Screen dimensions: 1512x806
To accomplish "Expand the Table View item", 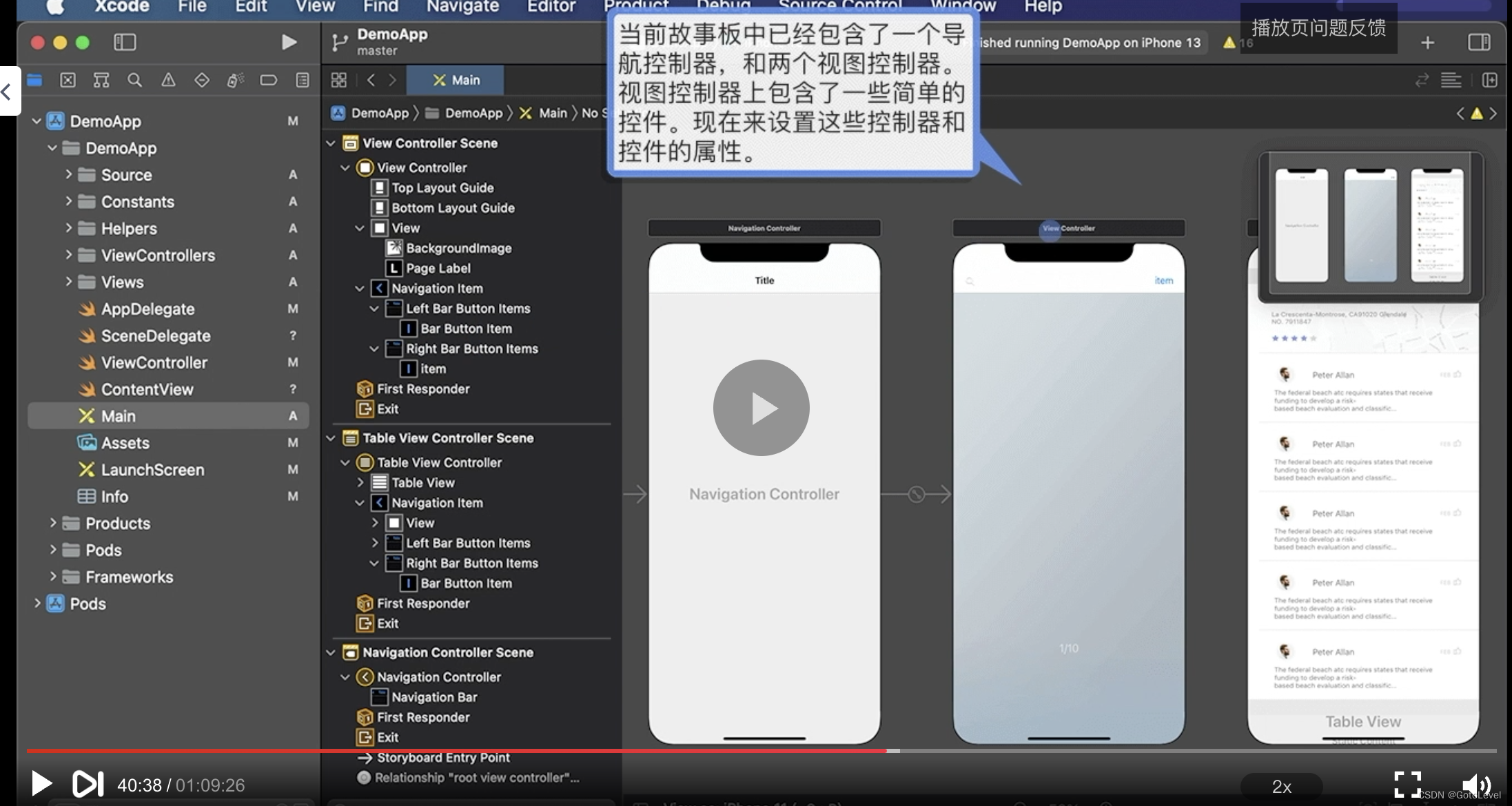I will [x=359, y=482].
